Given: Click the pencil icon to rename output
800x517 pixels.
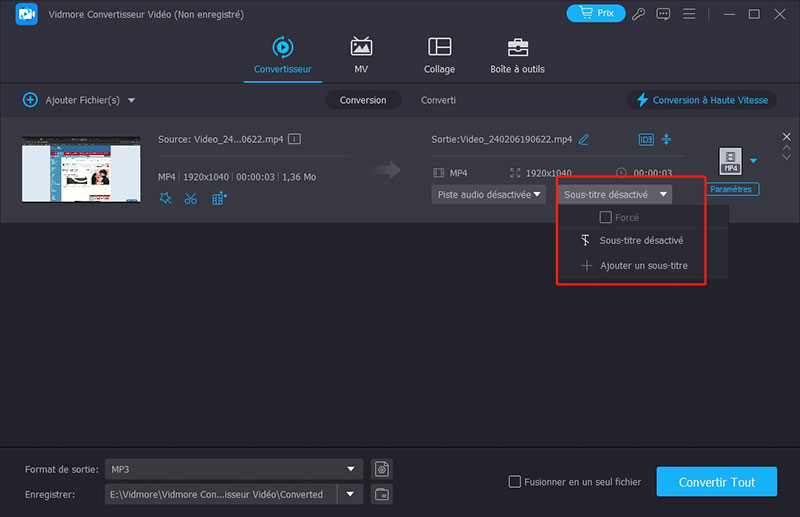Looking at the screenshot, I should coord(584,139).
